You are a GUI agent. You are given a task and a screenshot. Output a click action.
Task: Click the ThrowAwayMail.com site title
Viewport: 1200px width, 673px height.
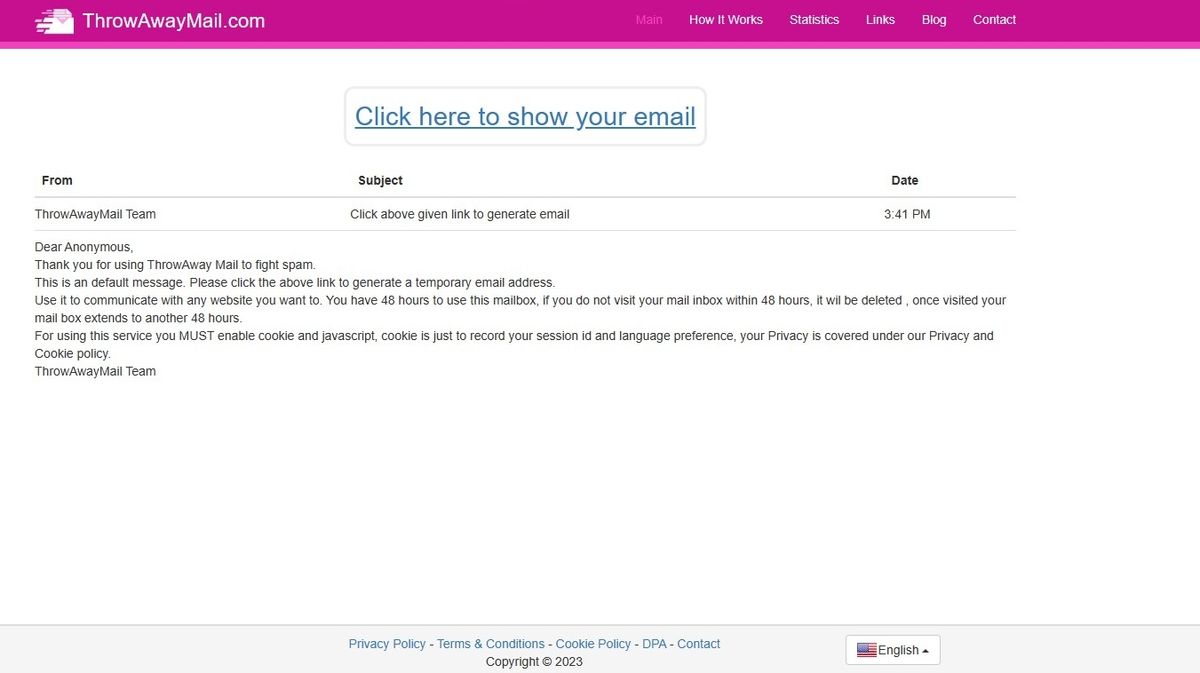point(174,20)
